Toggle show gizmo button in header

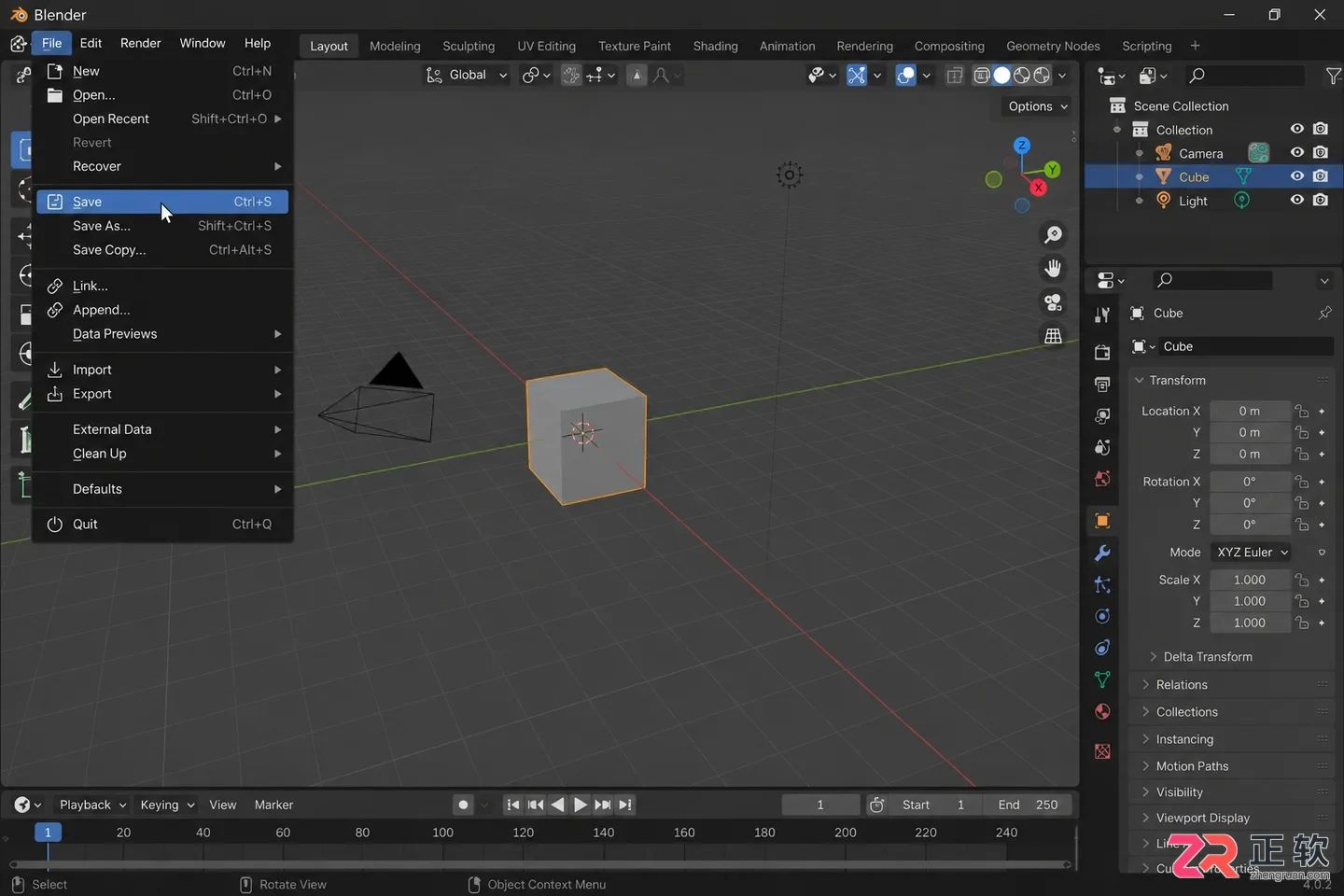(856, 76)
